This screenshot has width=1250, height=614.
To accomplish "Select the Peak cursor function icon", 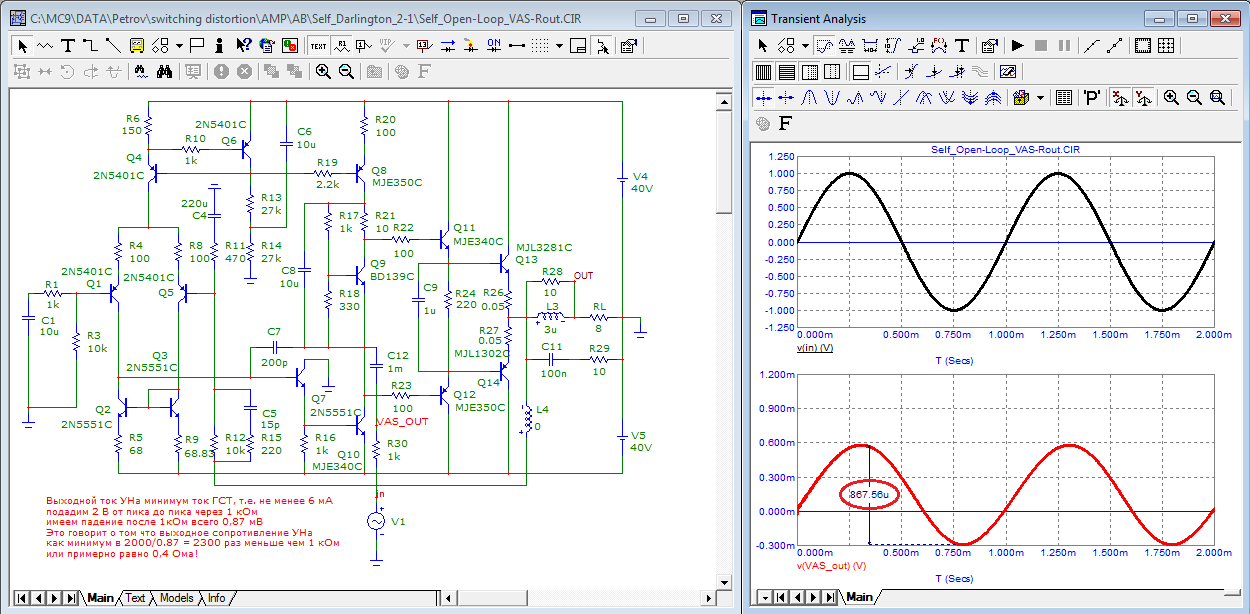I will point(808,97).
